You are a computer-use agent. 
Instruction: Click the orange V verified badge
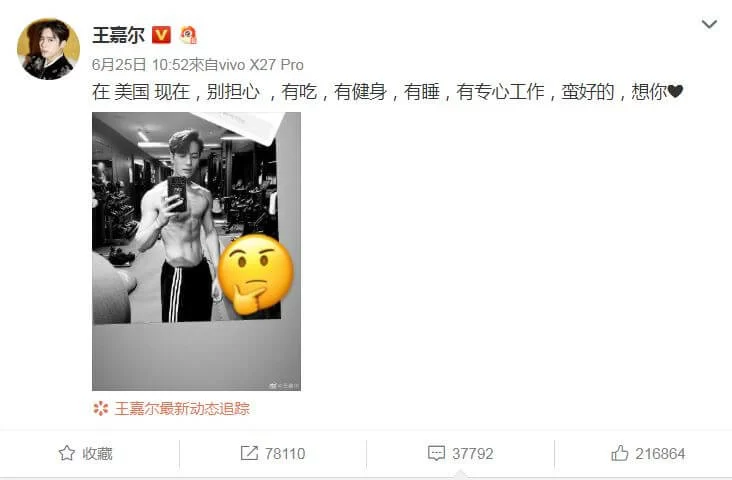pos(162,35)
